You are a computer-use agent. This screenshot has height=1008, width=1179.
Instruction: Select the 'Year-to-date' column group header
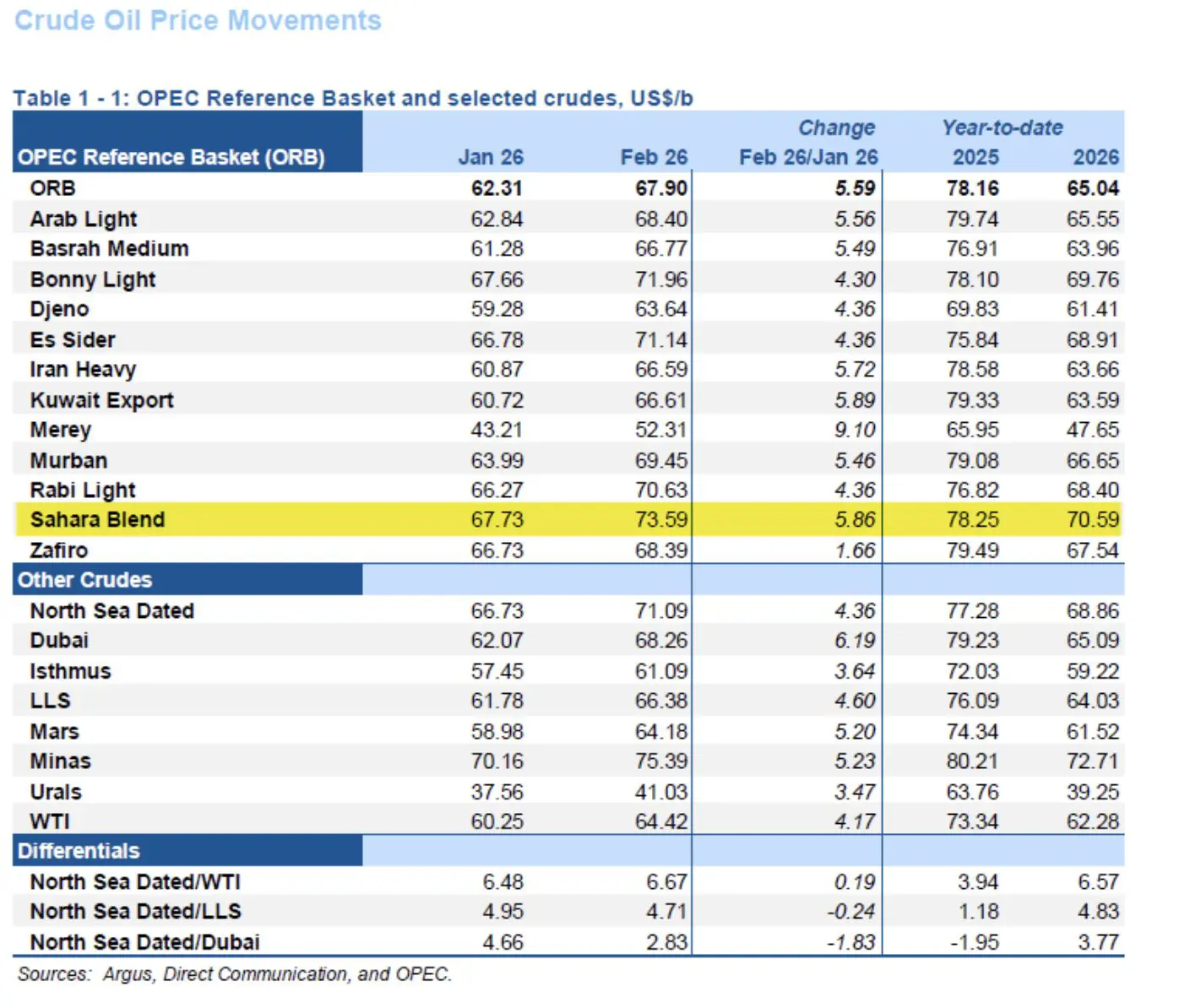1002,127
